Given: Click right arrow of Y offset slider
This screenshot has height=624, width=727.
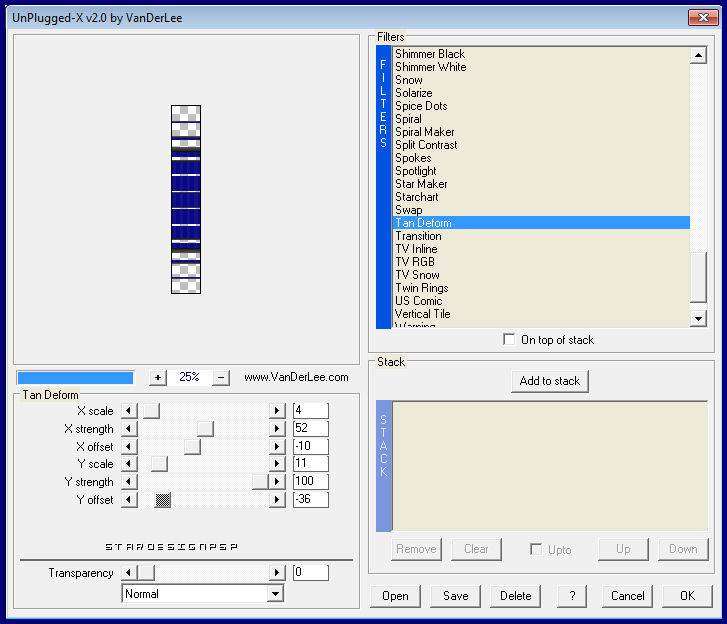Looking at the screenshot, I should [277, 500].
